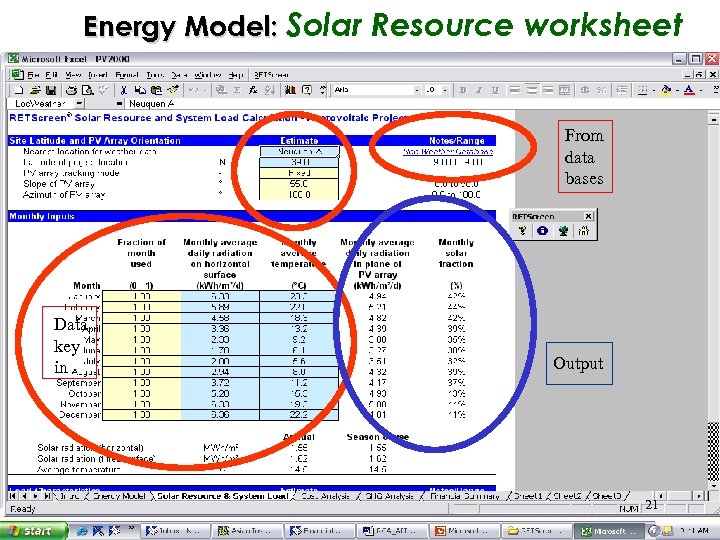Switch to GHG Analysis sheet tab
The image size is (720, 540).
pyautogui.click(x=390, y=496)
